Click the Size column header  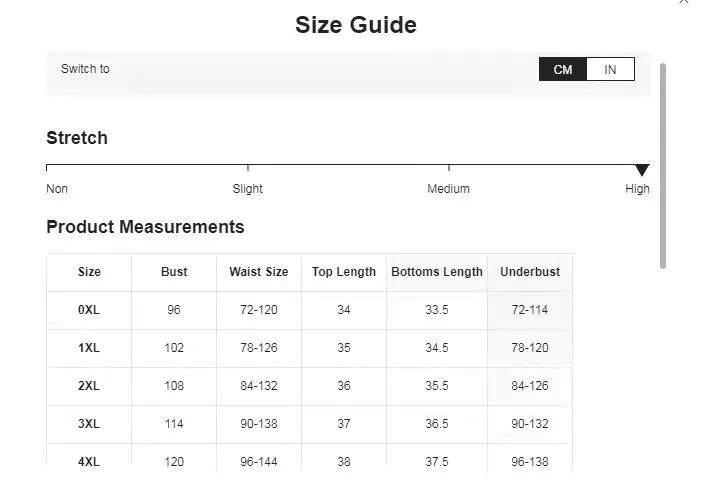(x=89, y=272)
